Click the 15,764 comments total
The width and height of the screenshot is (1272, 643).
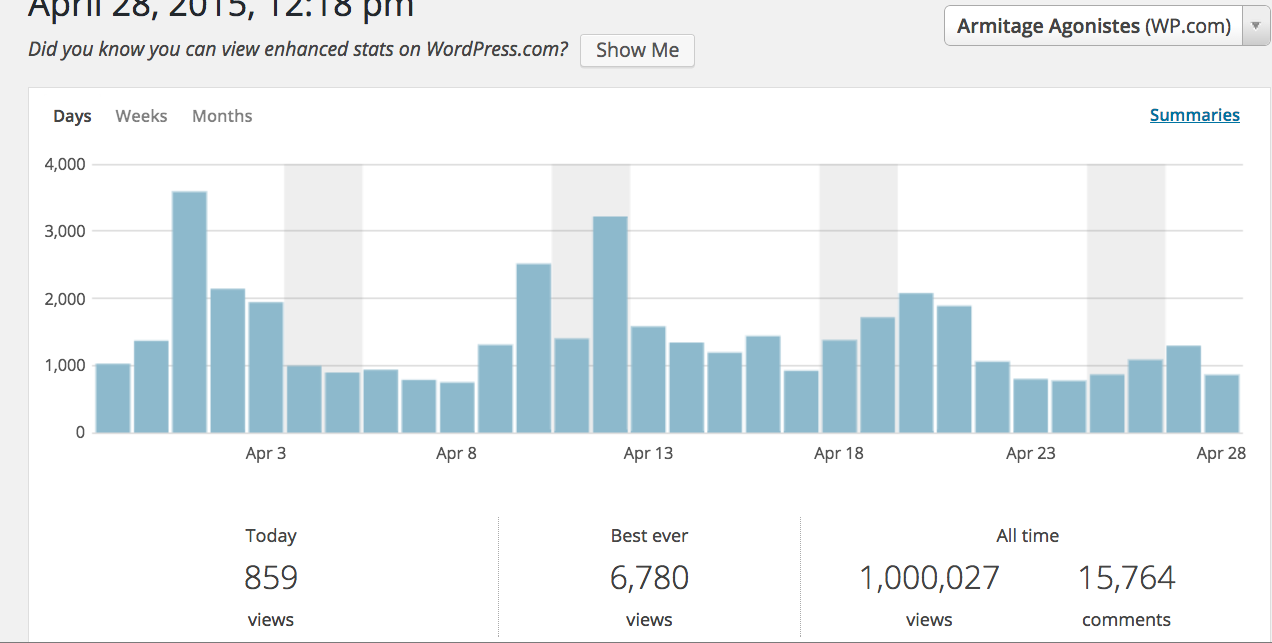(1126, 578)
